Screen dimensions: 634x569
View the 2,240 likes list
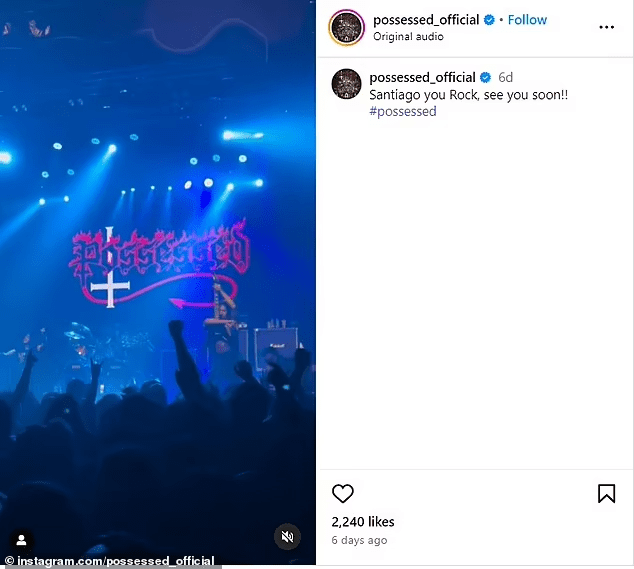tap(363, 522)
